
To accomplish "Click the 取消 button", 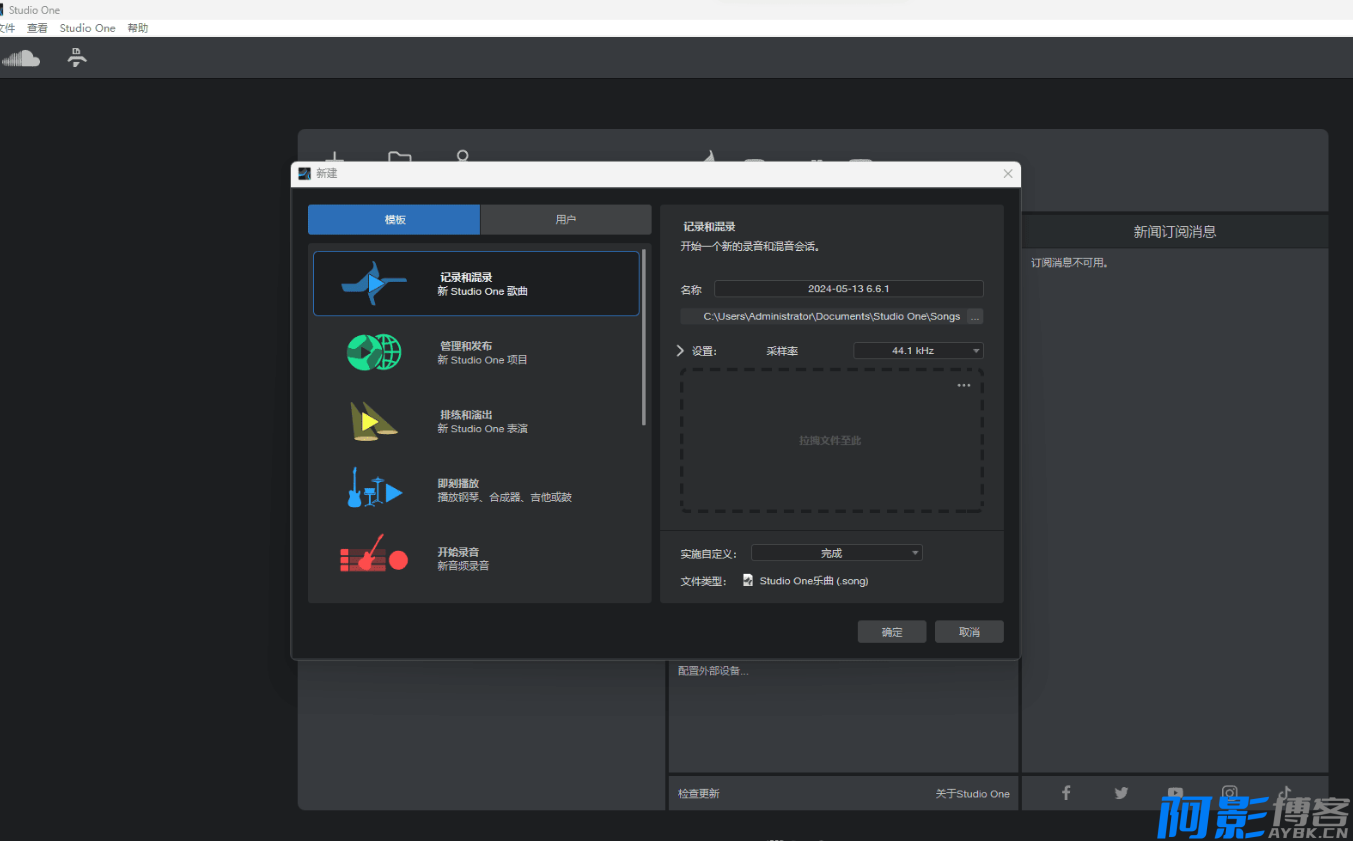I will (x=969, y=632).
